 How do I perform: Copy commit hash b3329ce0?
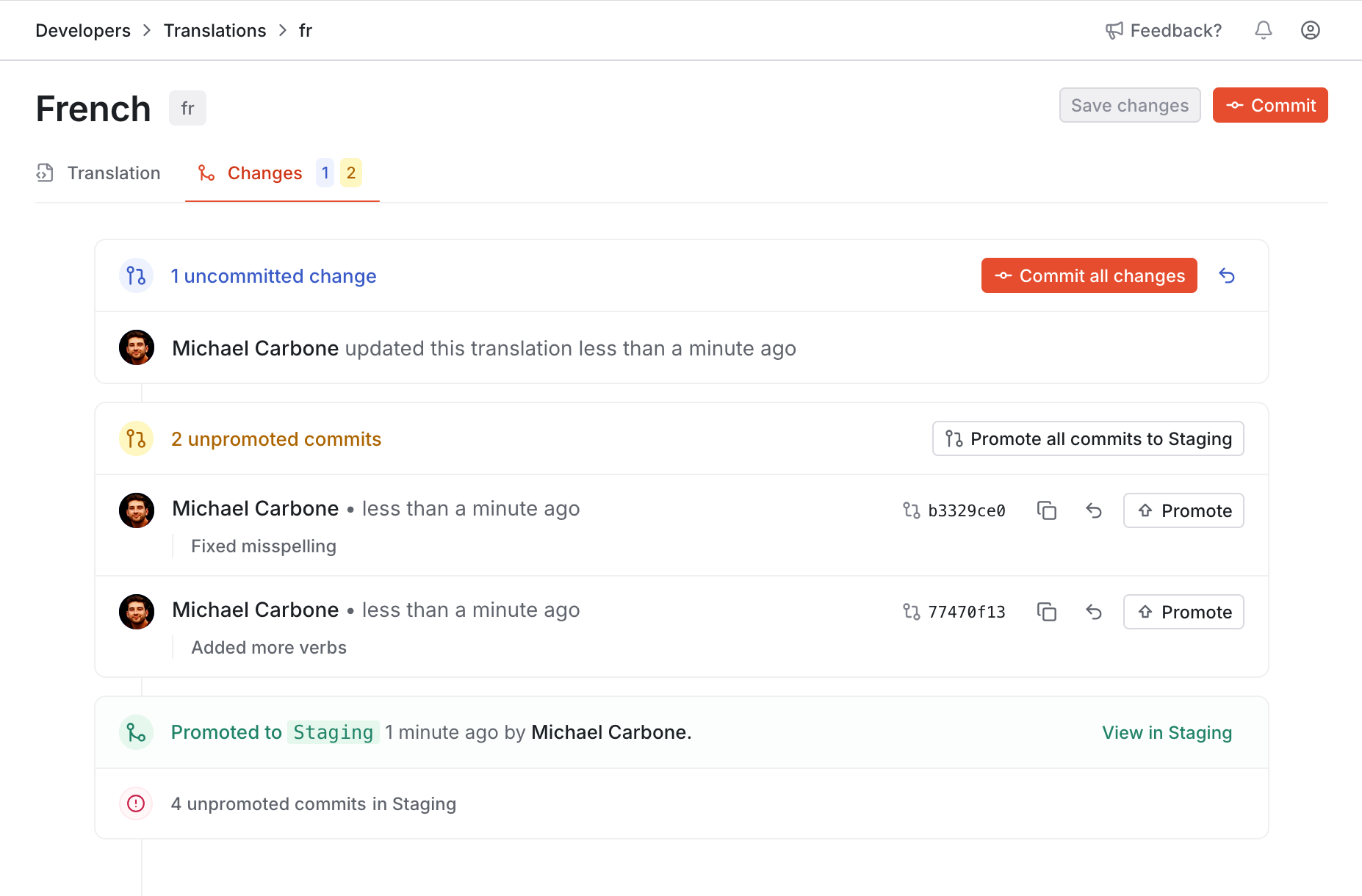pyautogui.click(x=1046, y=510)
